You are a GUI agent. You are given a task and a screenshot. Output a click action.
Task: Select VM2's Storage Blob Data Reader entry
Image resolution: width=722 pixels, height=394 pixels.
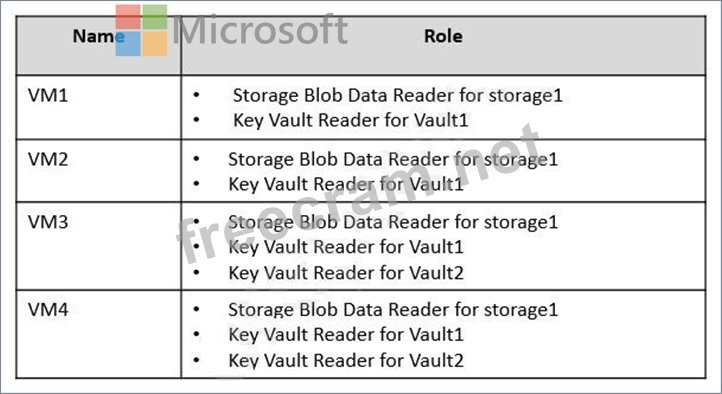[393, 159]
